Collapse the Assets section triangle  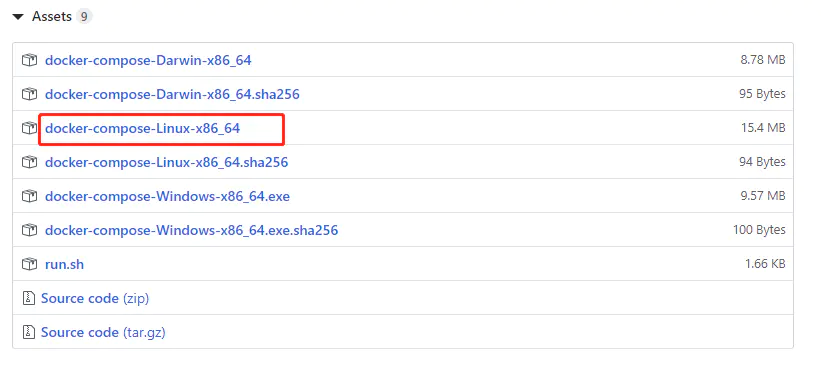pyautogui.click(x=18, y=17)
